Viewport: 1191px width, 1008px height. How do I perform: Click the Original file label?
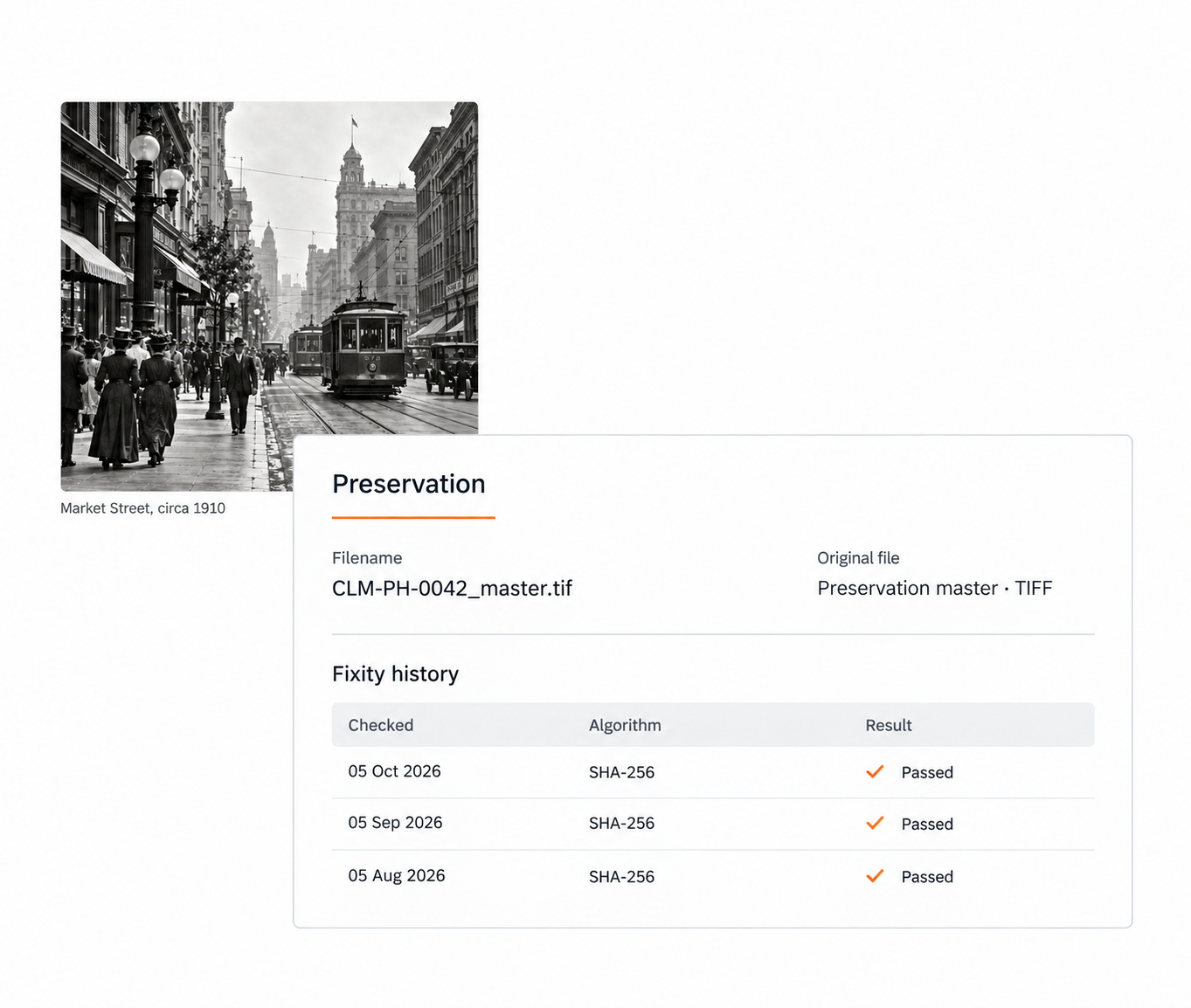[858, 558]
